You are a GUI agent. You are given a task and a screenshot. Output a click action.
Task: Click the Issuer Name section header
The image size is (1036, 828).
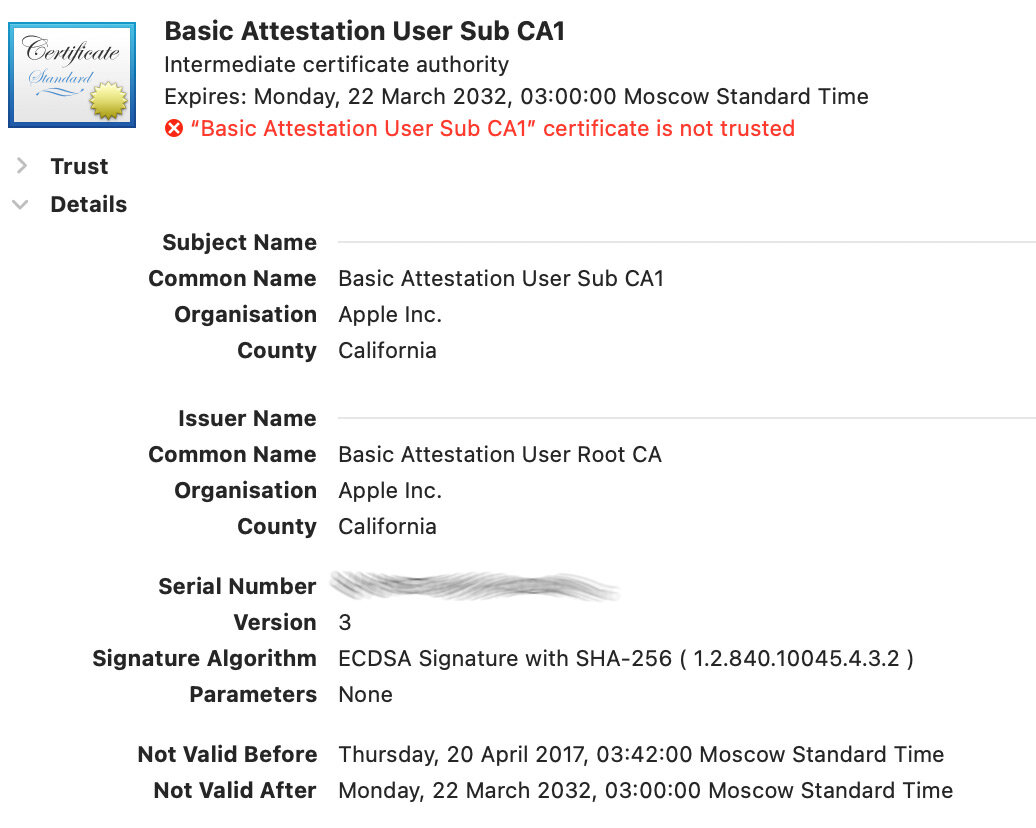coord(247,419)
